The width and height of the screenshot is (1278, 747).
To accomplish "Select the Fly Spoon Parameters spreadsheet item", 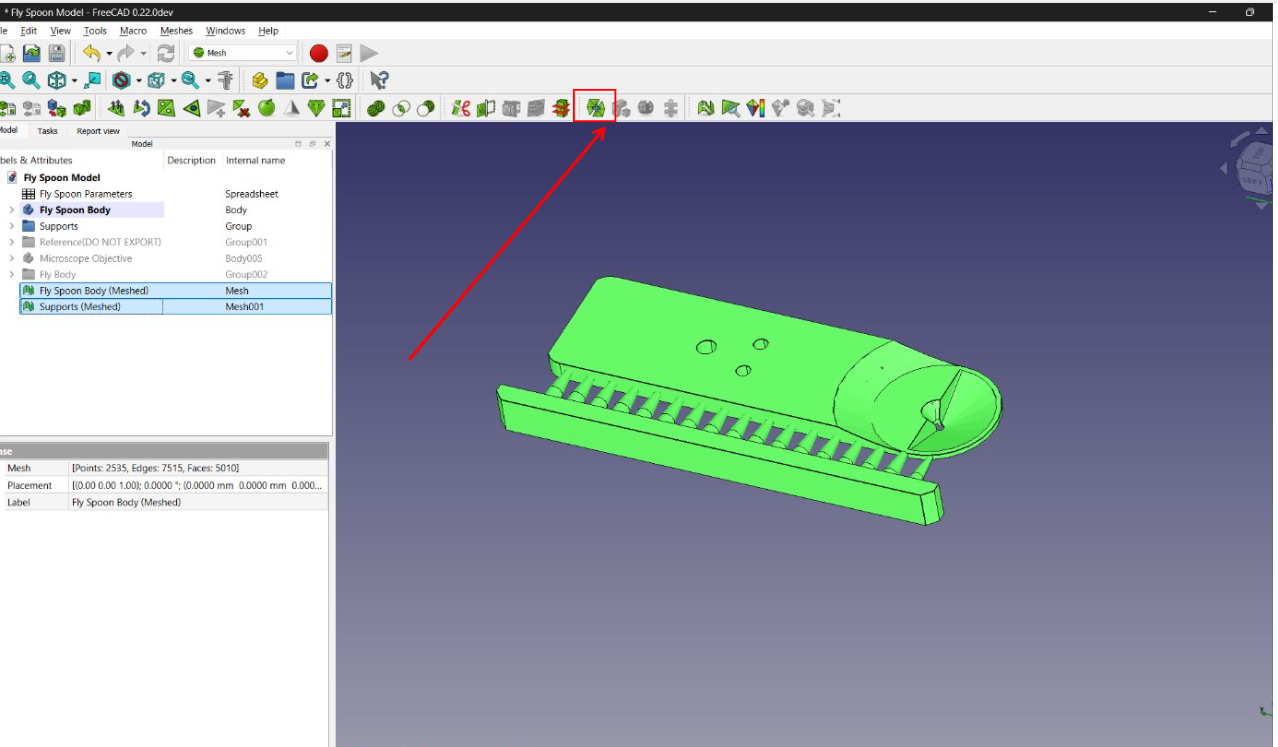I will (x=86, y=194).
